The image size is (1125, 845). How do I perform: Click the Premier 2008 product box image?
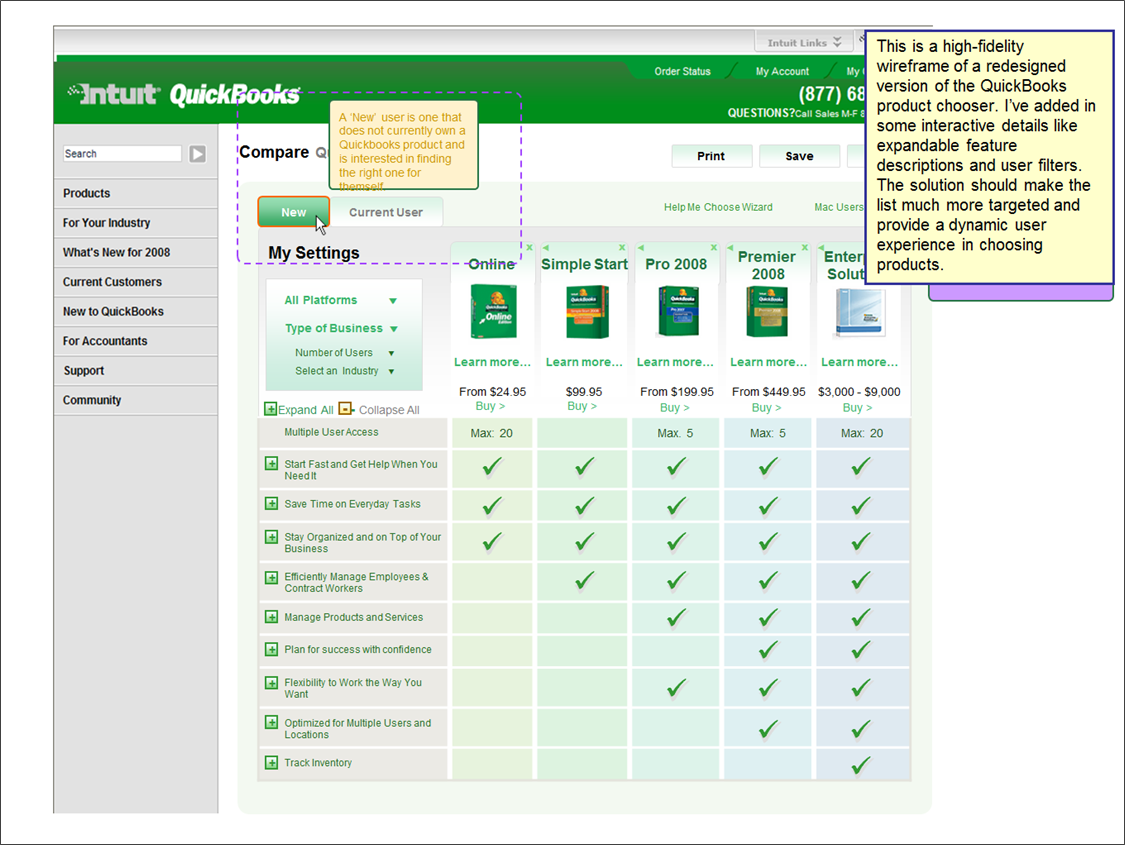click(x=767, y=312)
